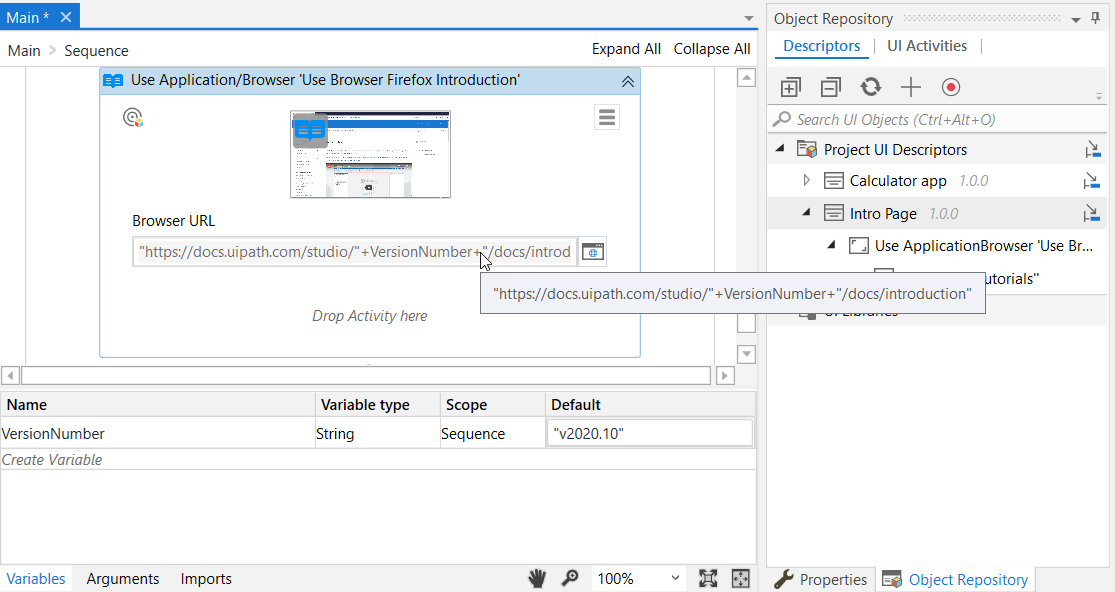Activate the pan hand tool
Viewport: 1115px width, 592px height.
(x=537, y=578)
